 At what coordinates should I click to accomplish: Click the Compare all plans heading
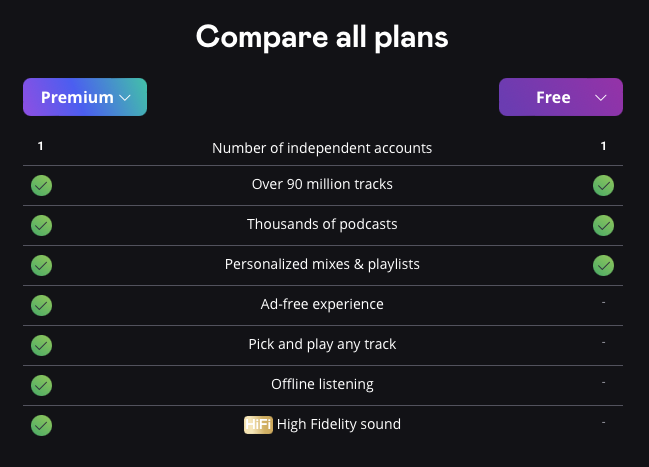[x=322, y=37]
